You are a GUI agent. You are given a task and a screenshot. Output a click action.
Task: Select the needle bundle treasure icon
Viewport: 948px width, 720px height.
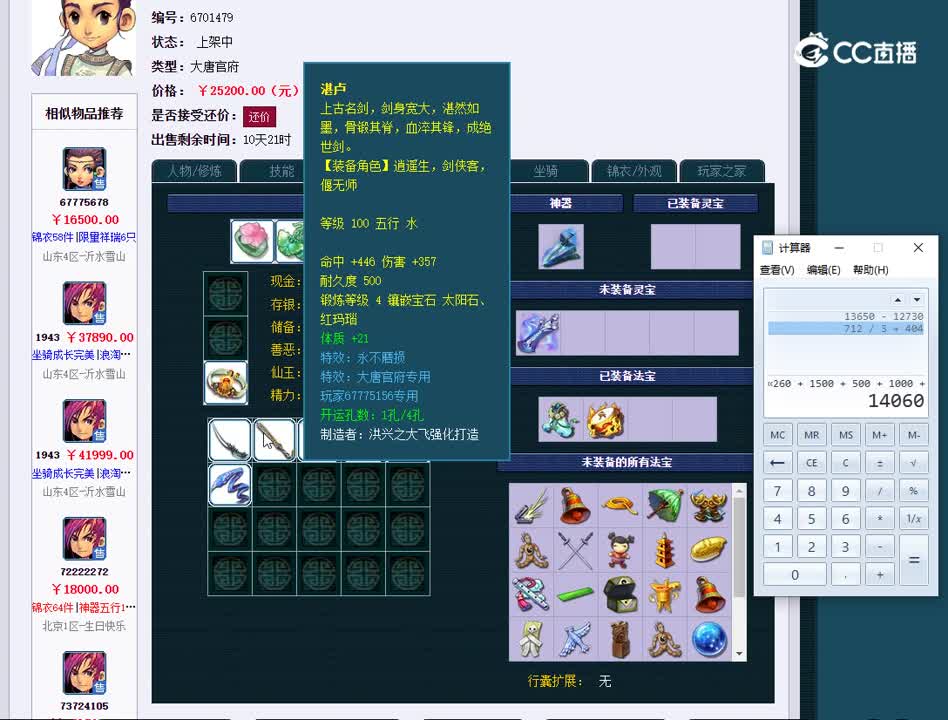(x=531, y=505)
